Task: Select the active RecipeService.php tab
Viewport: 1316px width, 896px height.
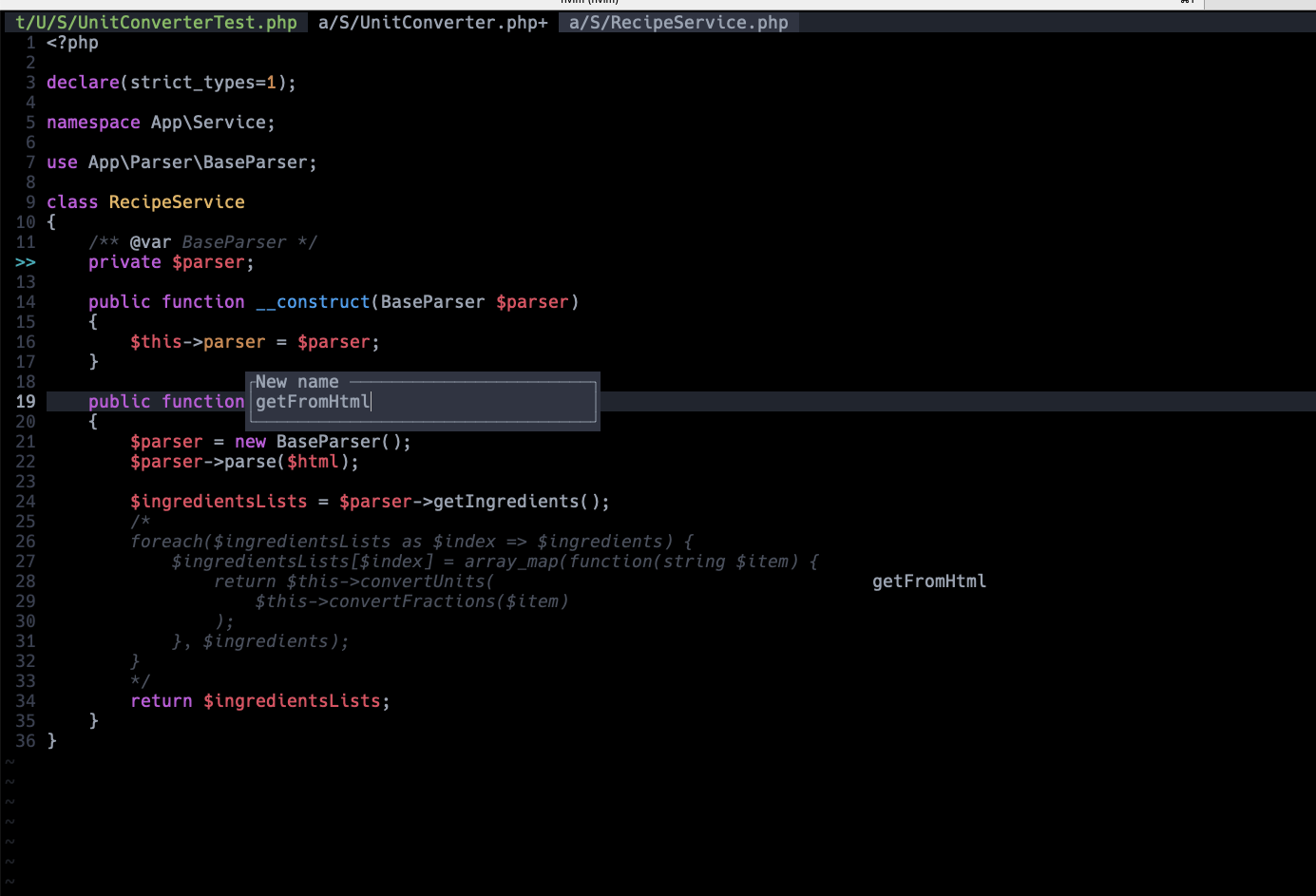Action: 677,22
